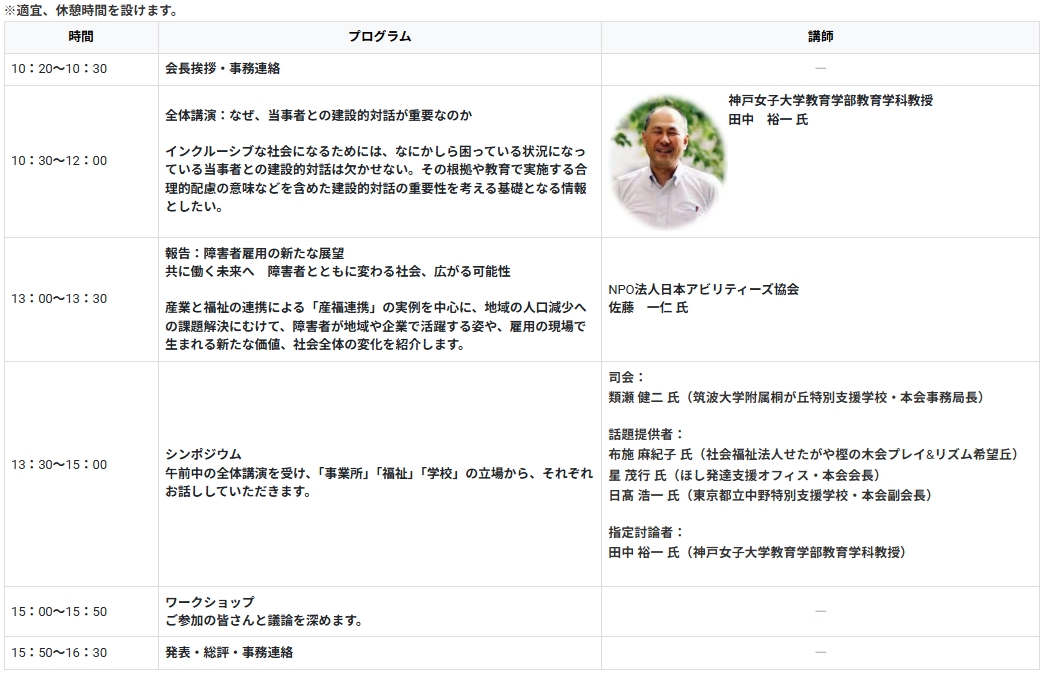This screenshot has height=676, width=1045.
Task: Click the シンポジウム program heading
Action: coord(203,454)
